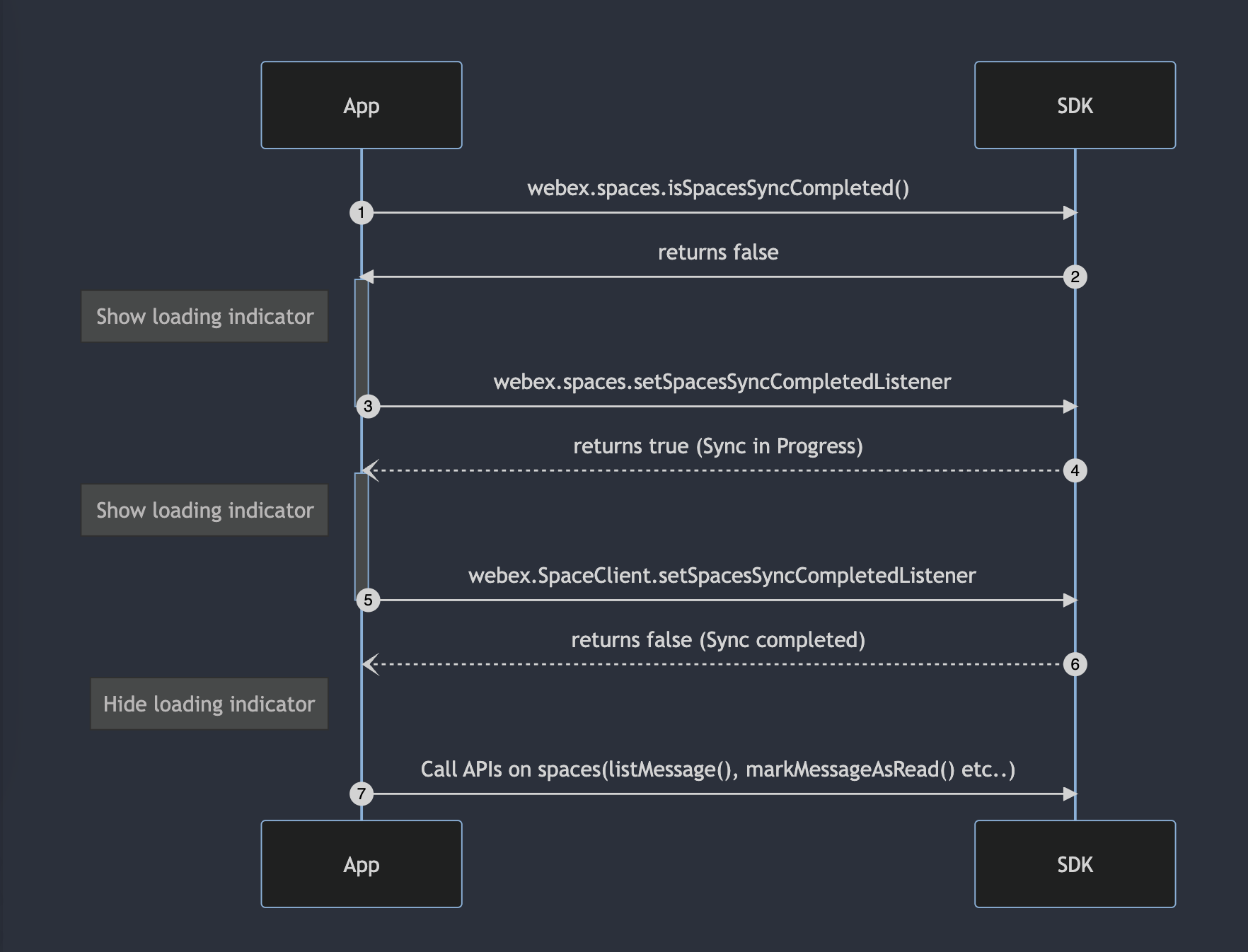The image size is (1248, 952).
Task: Click 'returns true (Sync in Progress)' label
Action: point(718,446)
